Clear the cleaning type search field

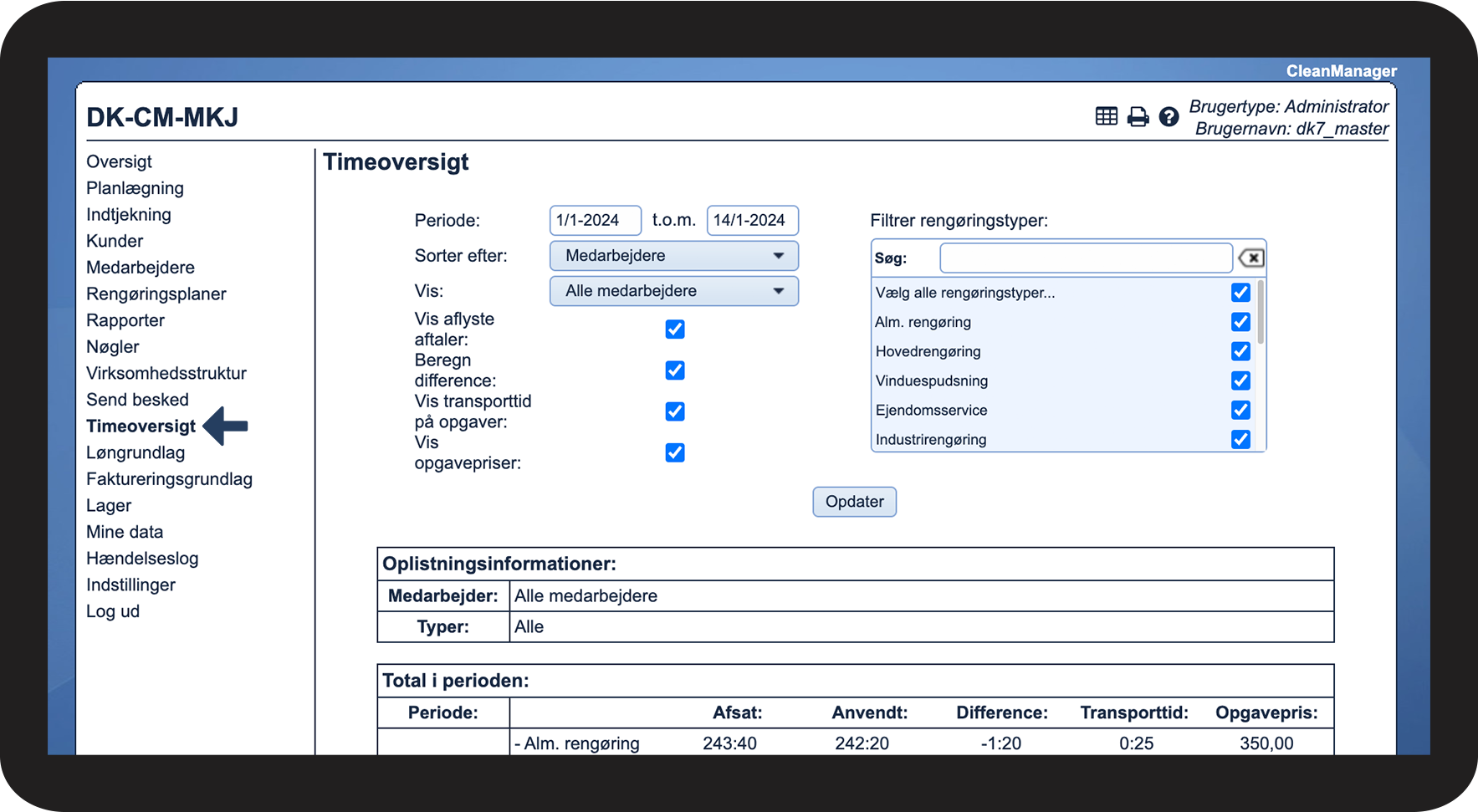(x=1250, y=258)
